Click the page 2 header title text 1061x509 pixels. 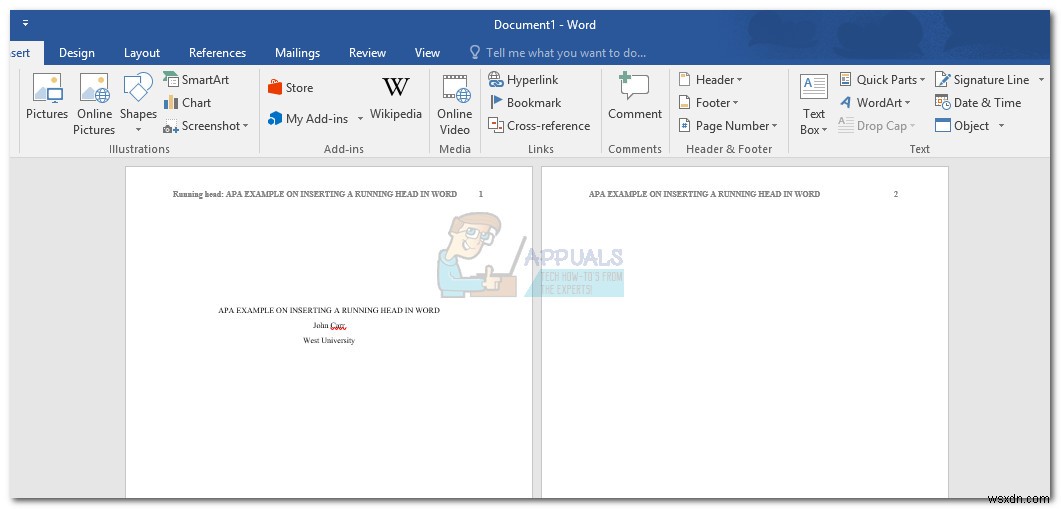pos(704,194)
